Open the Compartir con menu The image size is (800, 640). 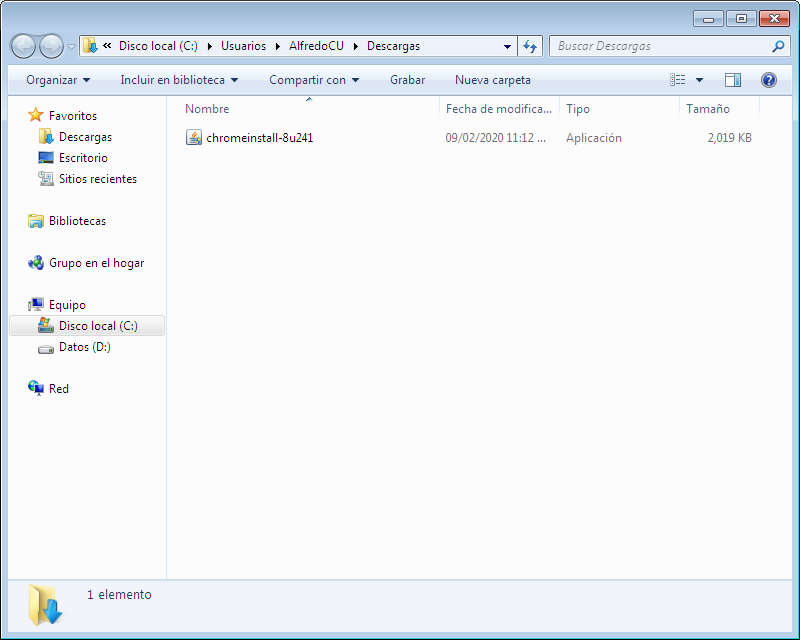314,80
